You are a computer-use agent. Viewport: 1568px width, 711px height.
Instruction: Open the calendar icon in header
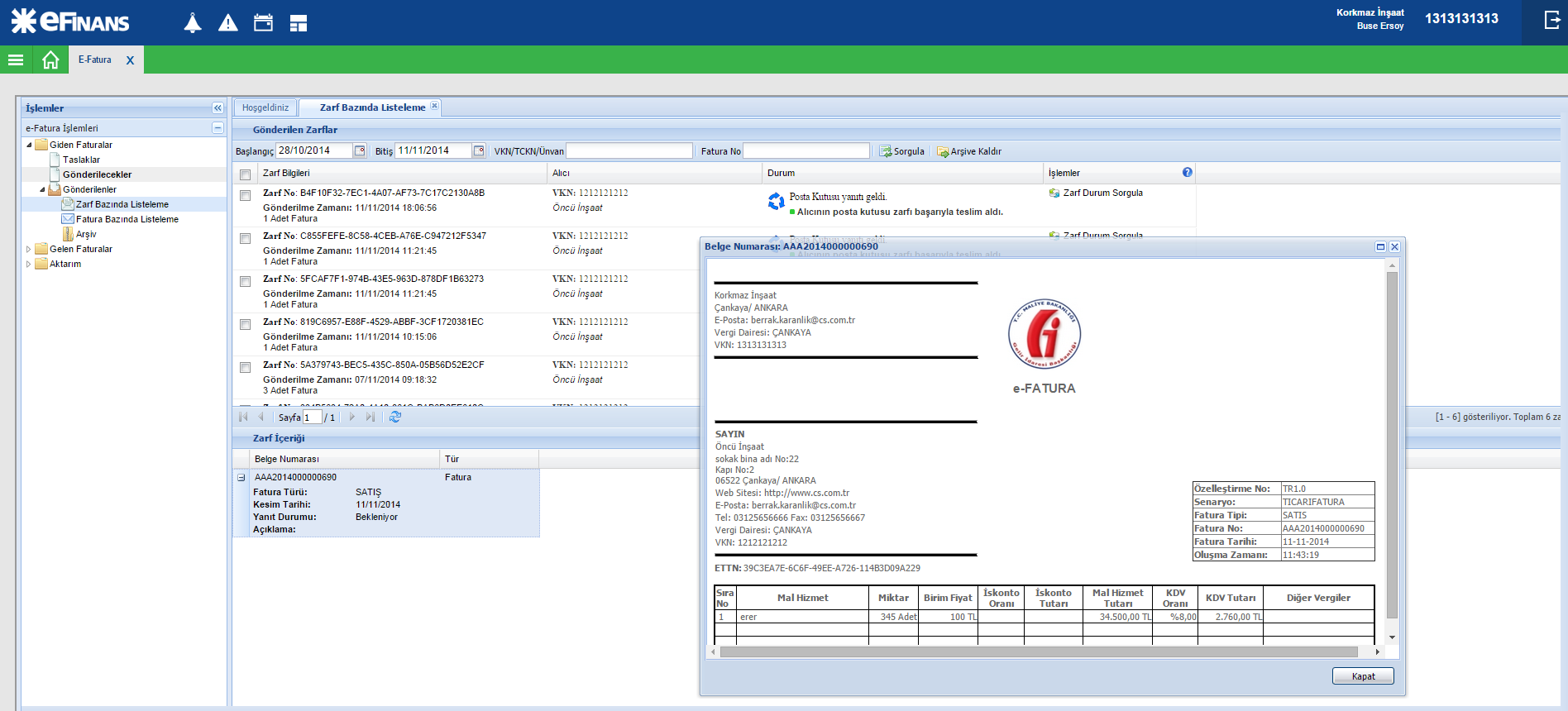pos(263,23)
